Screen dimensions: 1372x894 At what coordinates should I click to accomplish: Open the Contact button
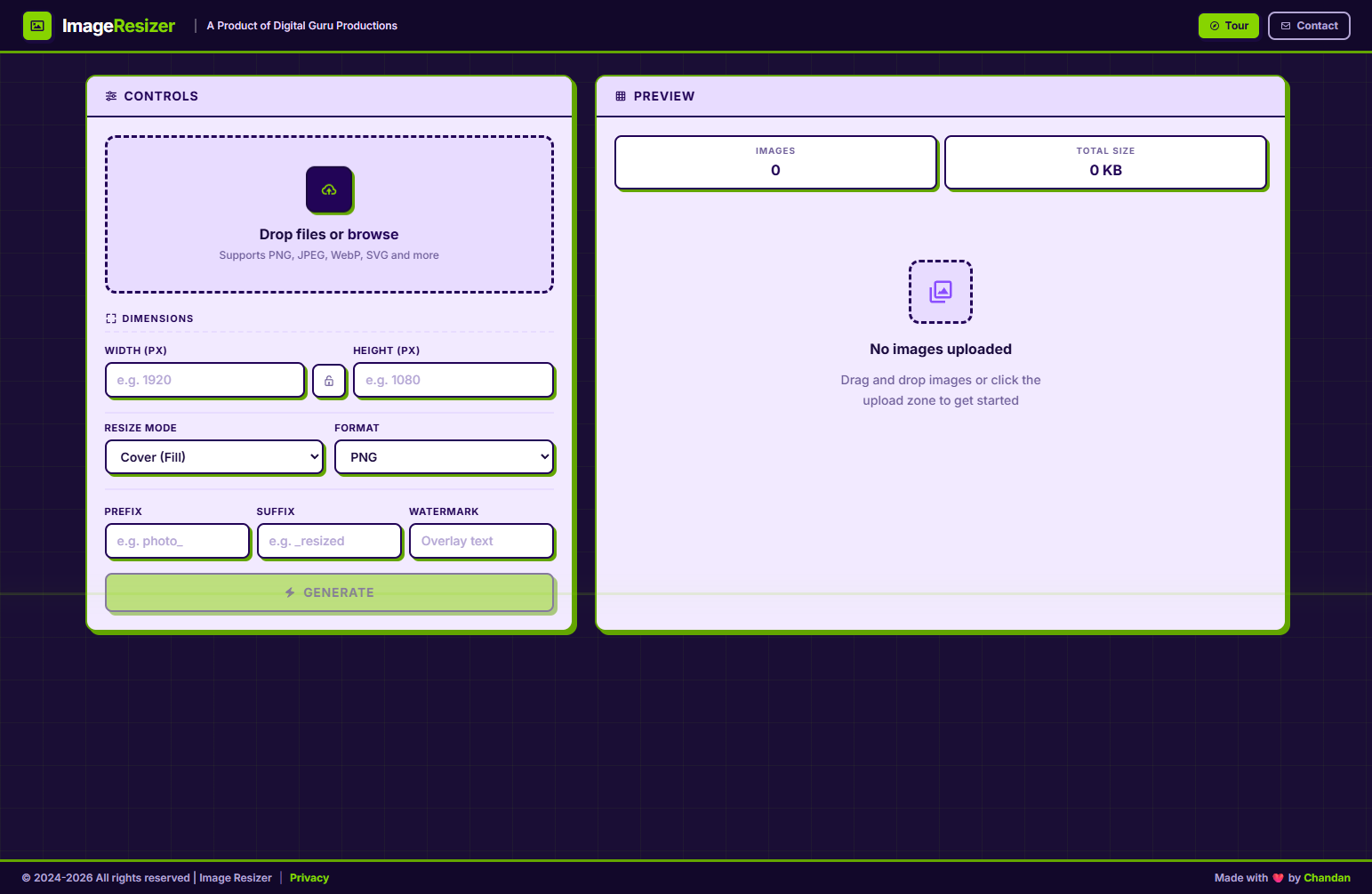click(1309, 26)
